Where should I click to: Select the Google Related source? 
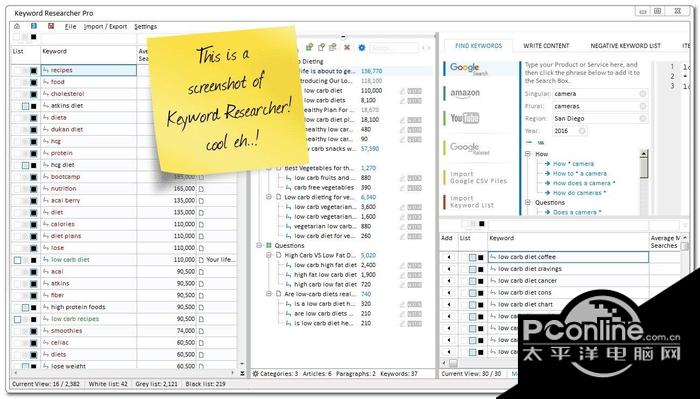pos(469,148)
